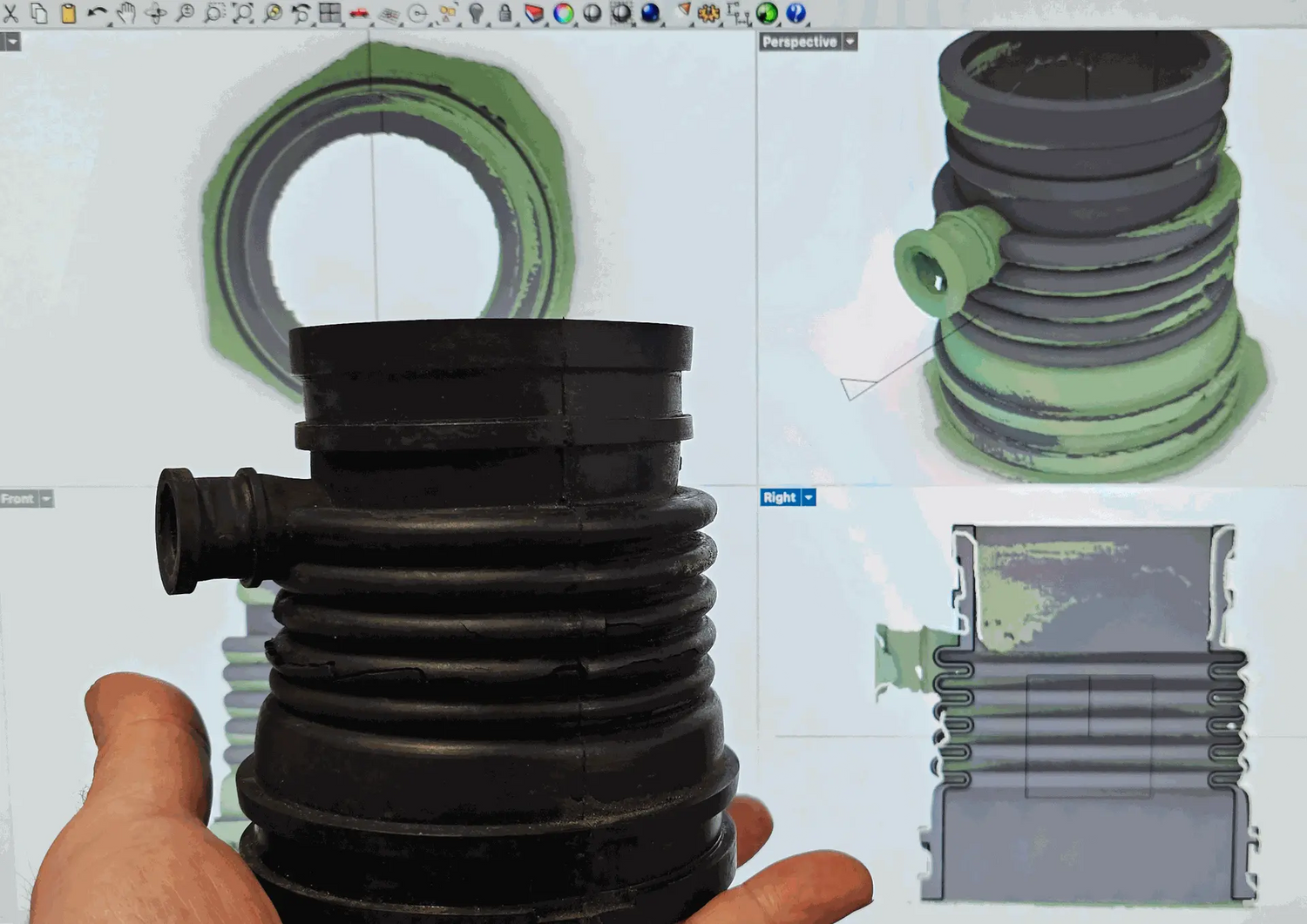The width and height of the screenshot is (1307, 924).
Task: Open the Select Objects tool icon
Action: click(x=447, y=13)
